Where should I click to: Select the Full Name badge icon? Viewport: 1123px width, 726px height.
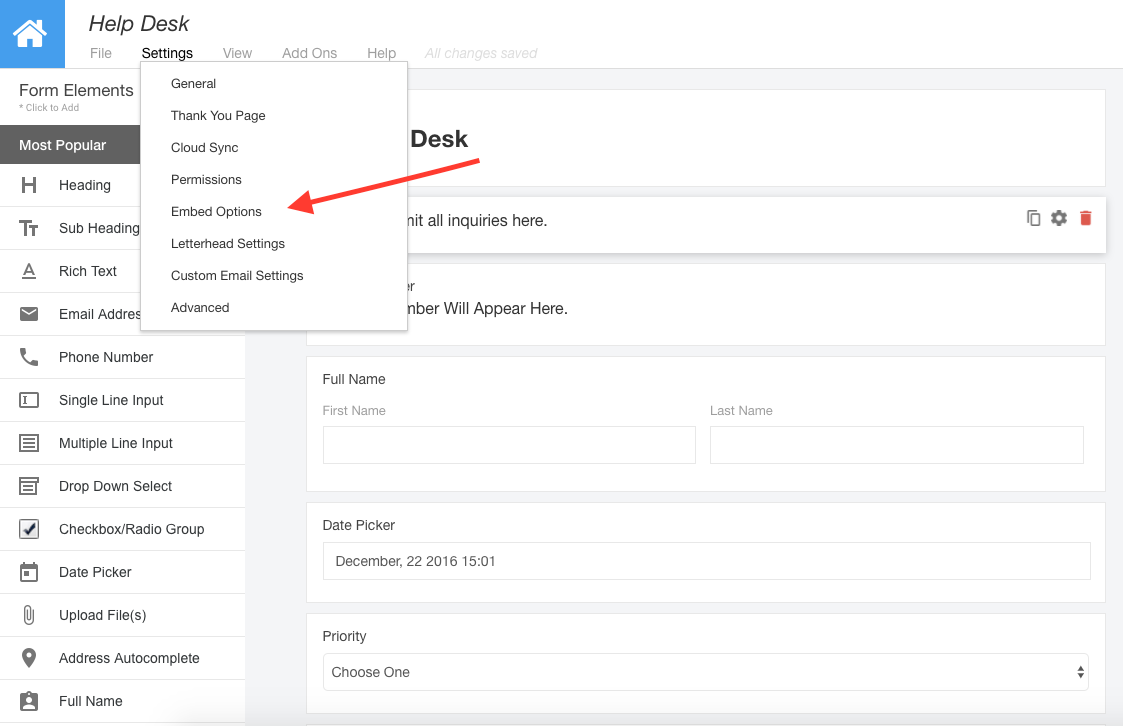[x=29, y=701]
